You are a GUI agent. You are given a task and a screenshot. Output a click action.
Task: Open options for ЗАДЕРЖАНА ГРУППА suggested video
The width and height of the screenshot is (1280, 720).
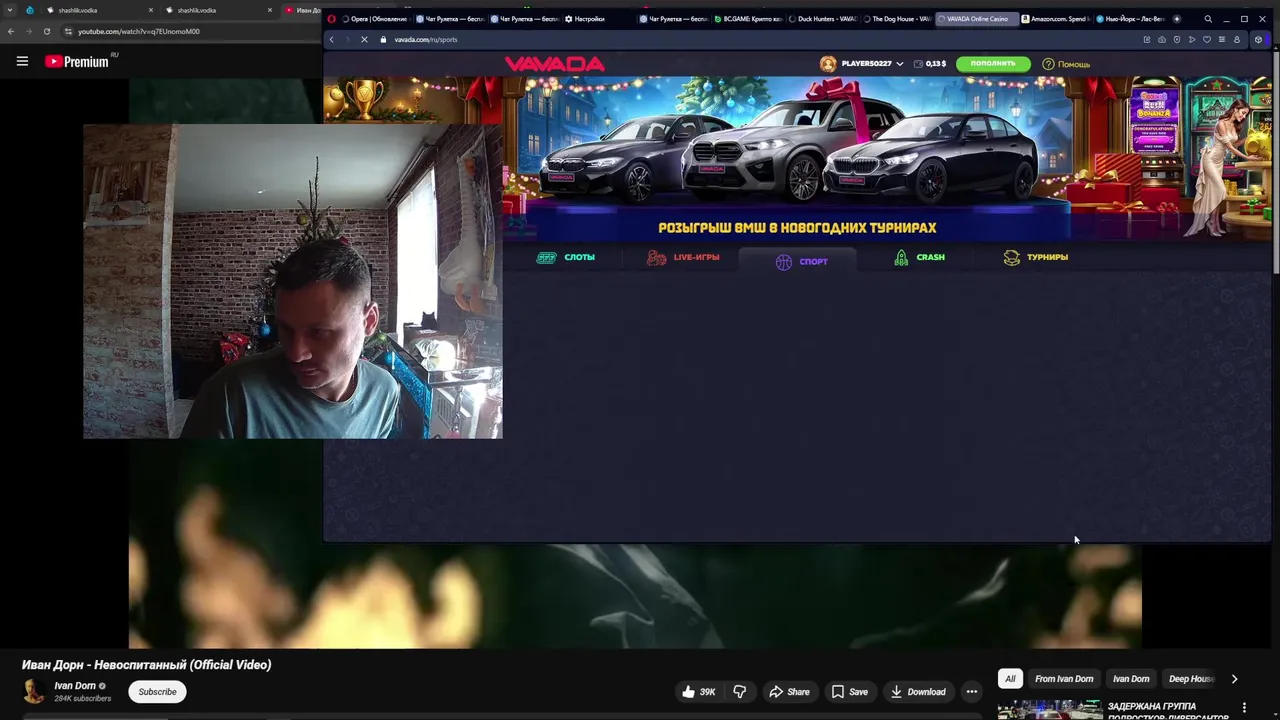pos(1244,707)
